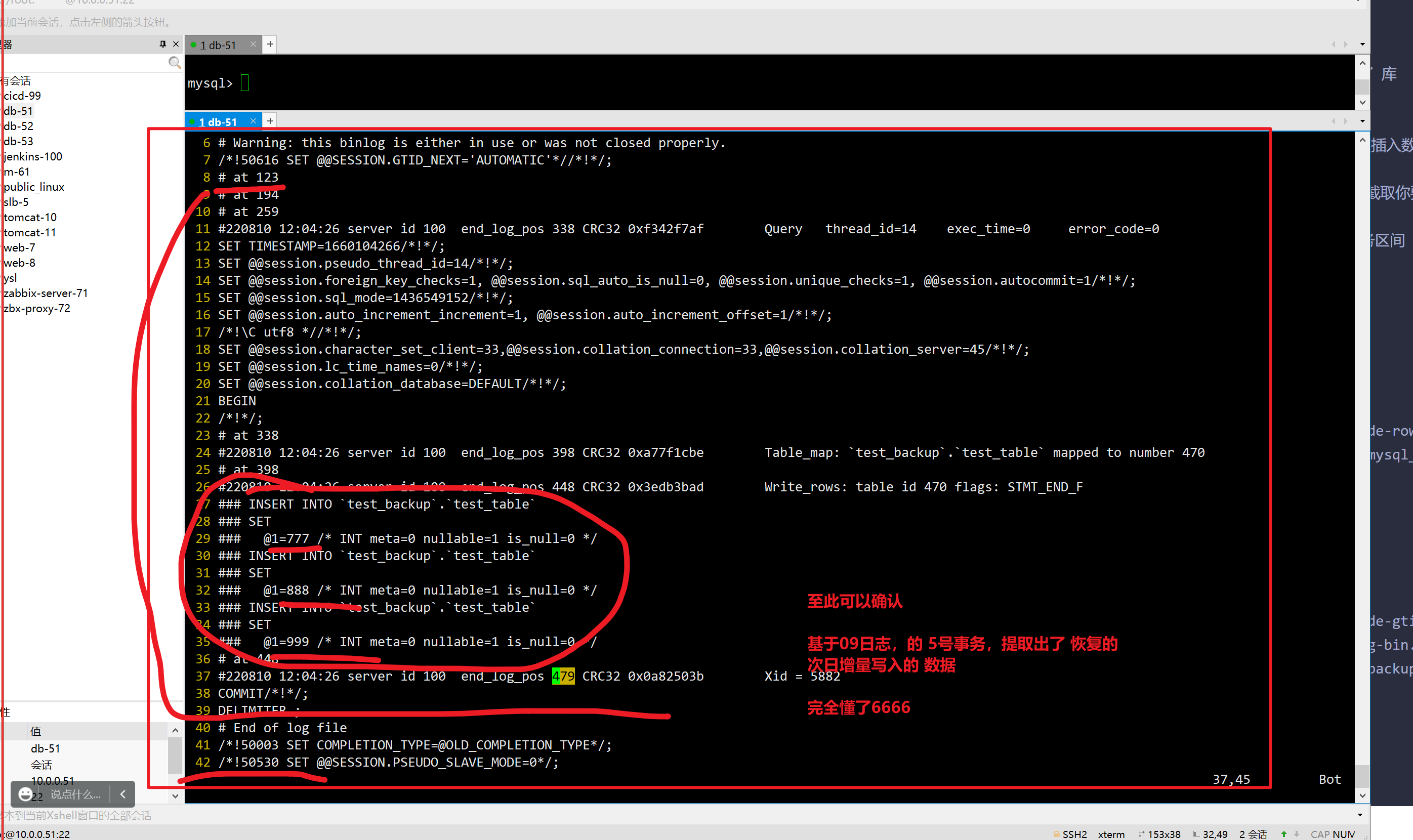Open upper pane tab list dropdown
This screenshot has height=840, width=1413.
pyautogui.click(x=1362, y=44)
